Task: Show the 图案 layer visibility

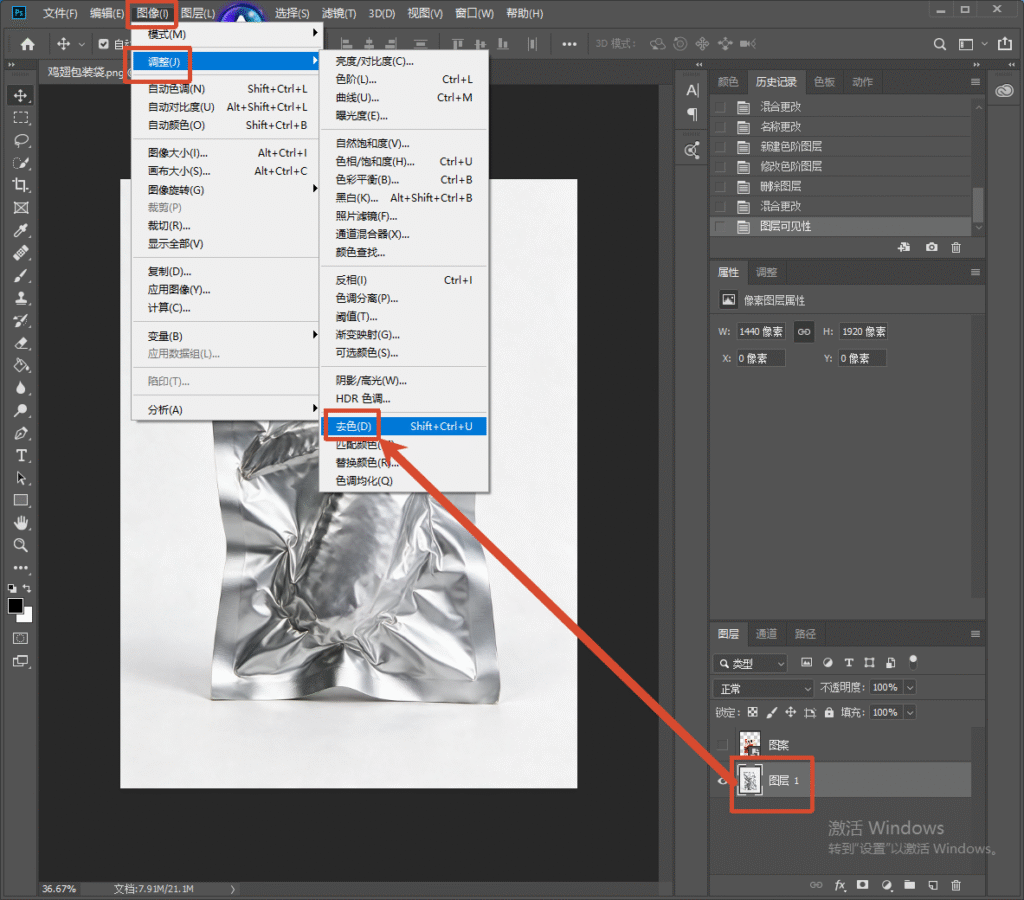Action: (722, 745)
